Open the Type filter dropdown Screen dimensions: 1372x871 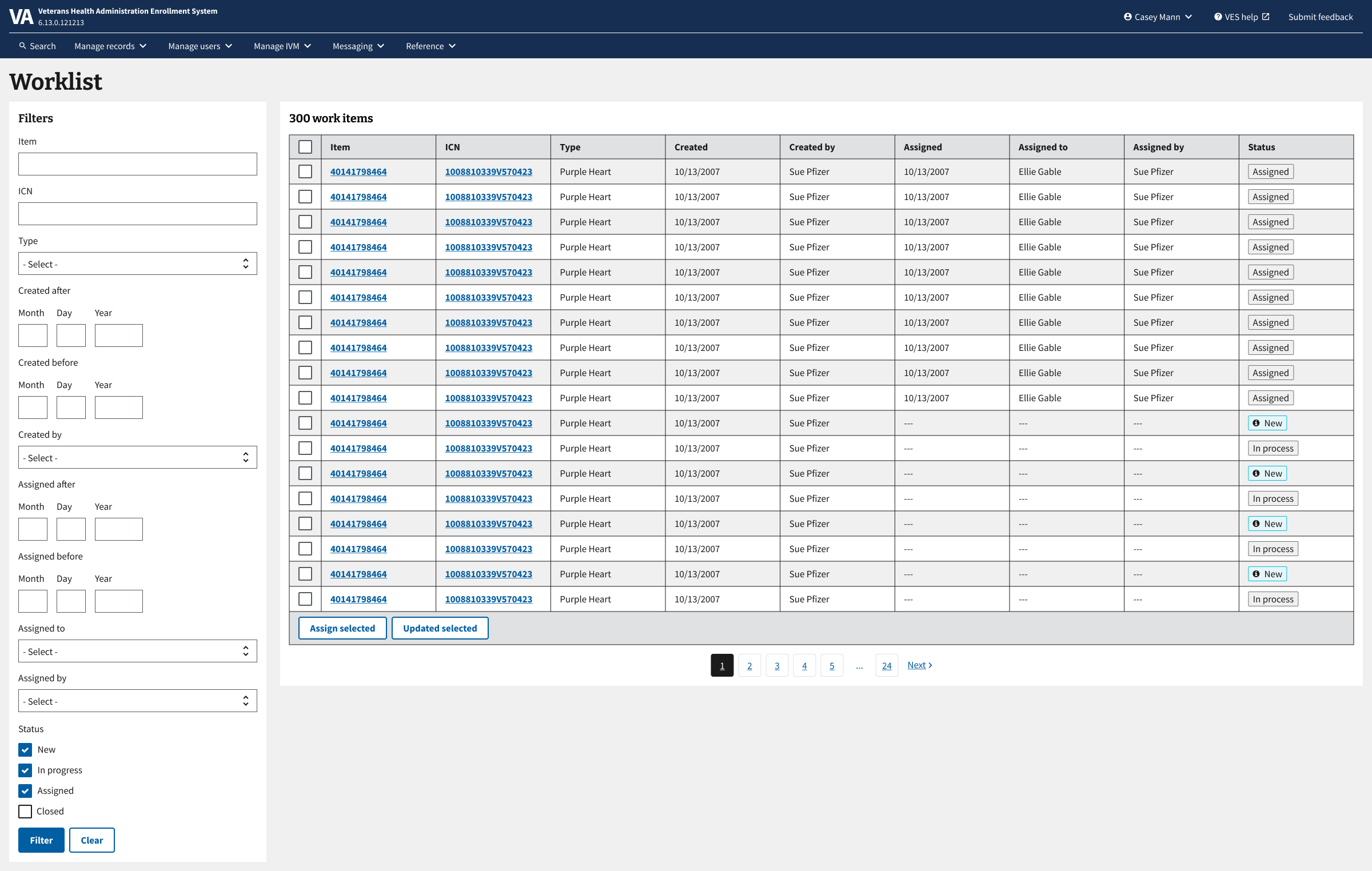click(x=137, y=264)
